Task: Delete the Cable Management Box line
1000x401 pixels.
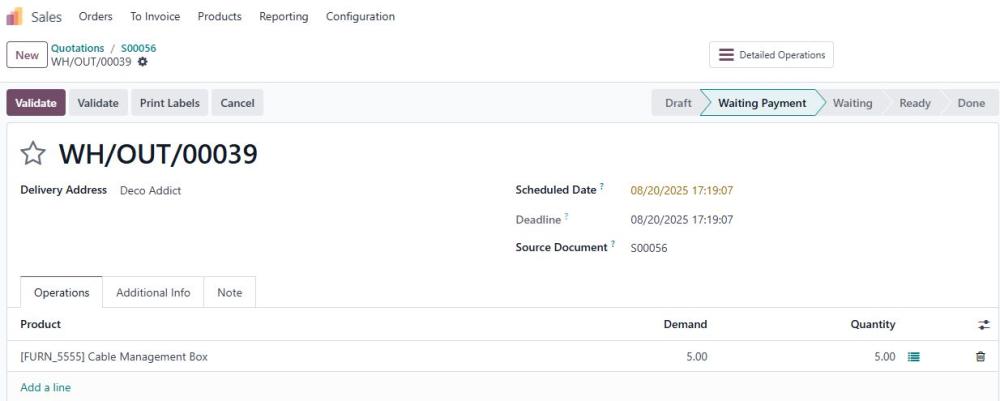Action: [981, 357]
